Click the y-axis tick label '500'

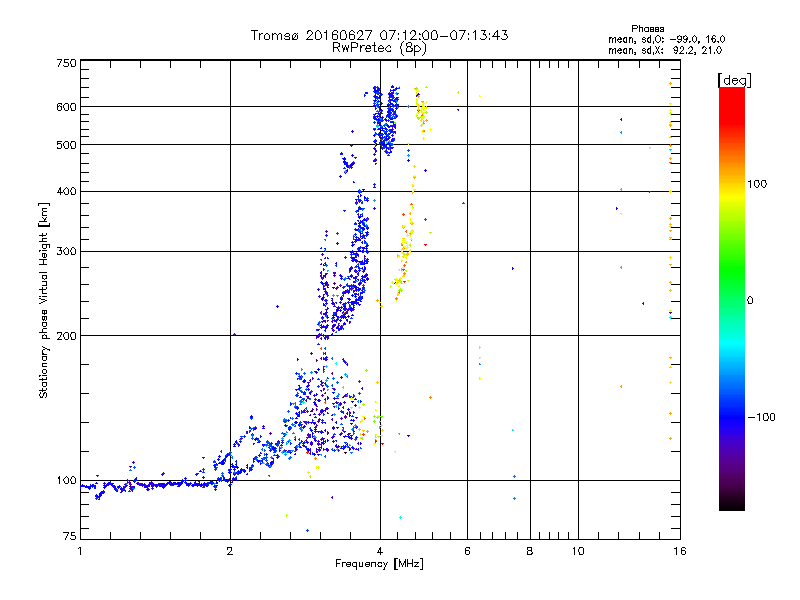[66, 145]
